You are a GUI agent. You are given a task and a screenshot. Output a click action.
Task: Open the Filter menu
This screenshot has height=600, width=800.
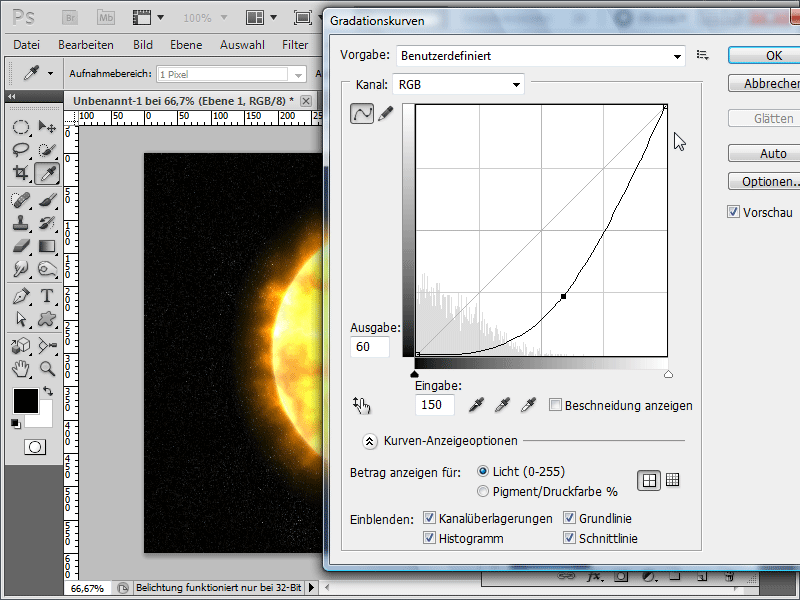coord(295,45)
